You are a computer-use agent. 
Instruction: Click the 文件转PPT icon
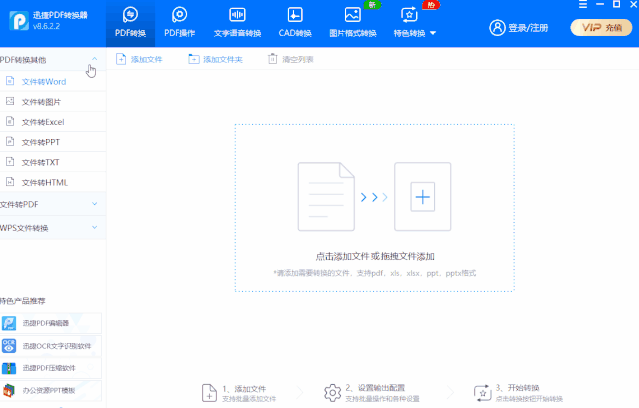click(10, 141)
